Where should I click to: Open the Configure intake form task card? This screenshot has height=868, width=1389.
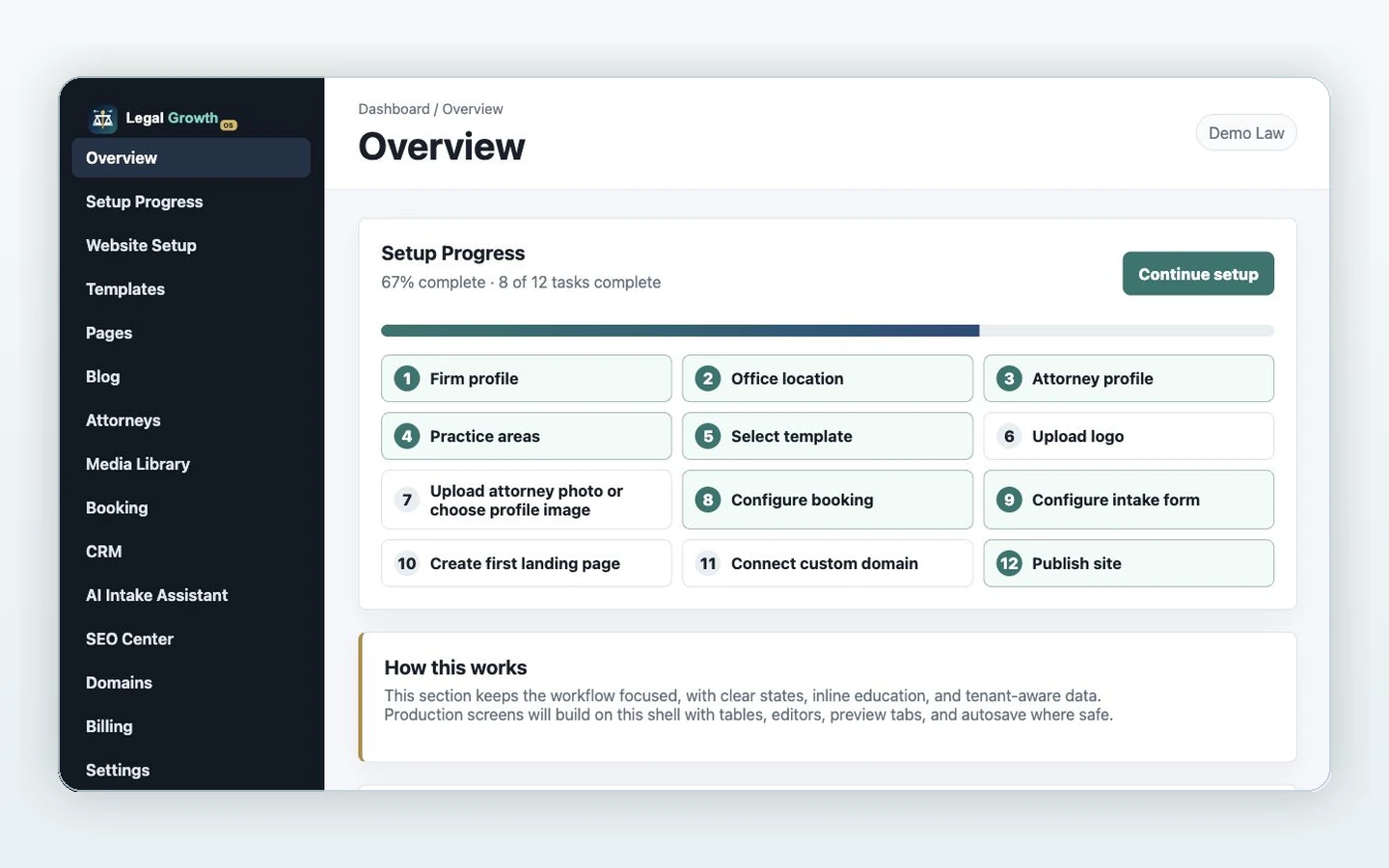pos(1129,501)
